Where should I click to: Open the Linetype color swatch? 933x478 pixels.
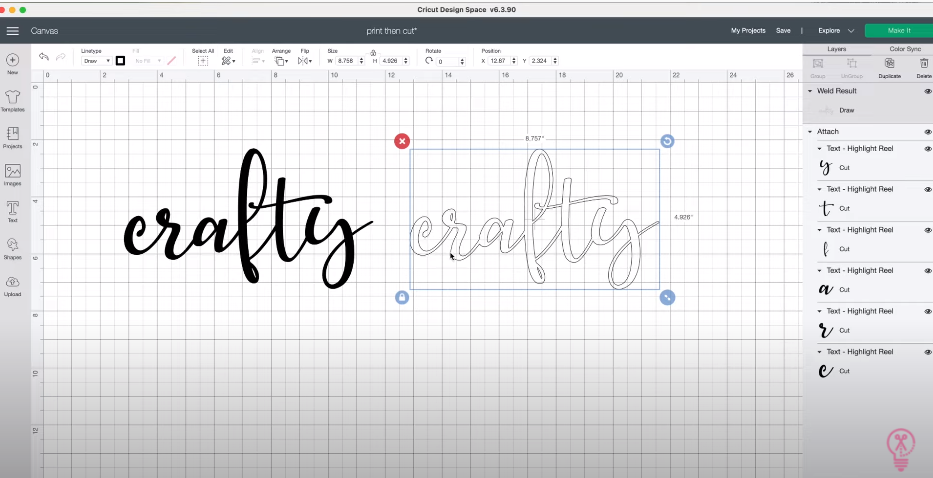tap(120, 61)
